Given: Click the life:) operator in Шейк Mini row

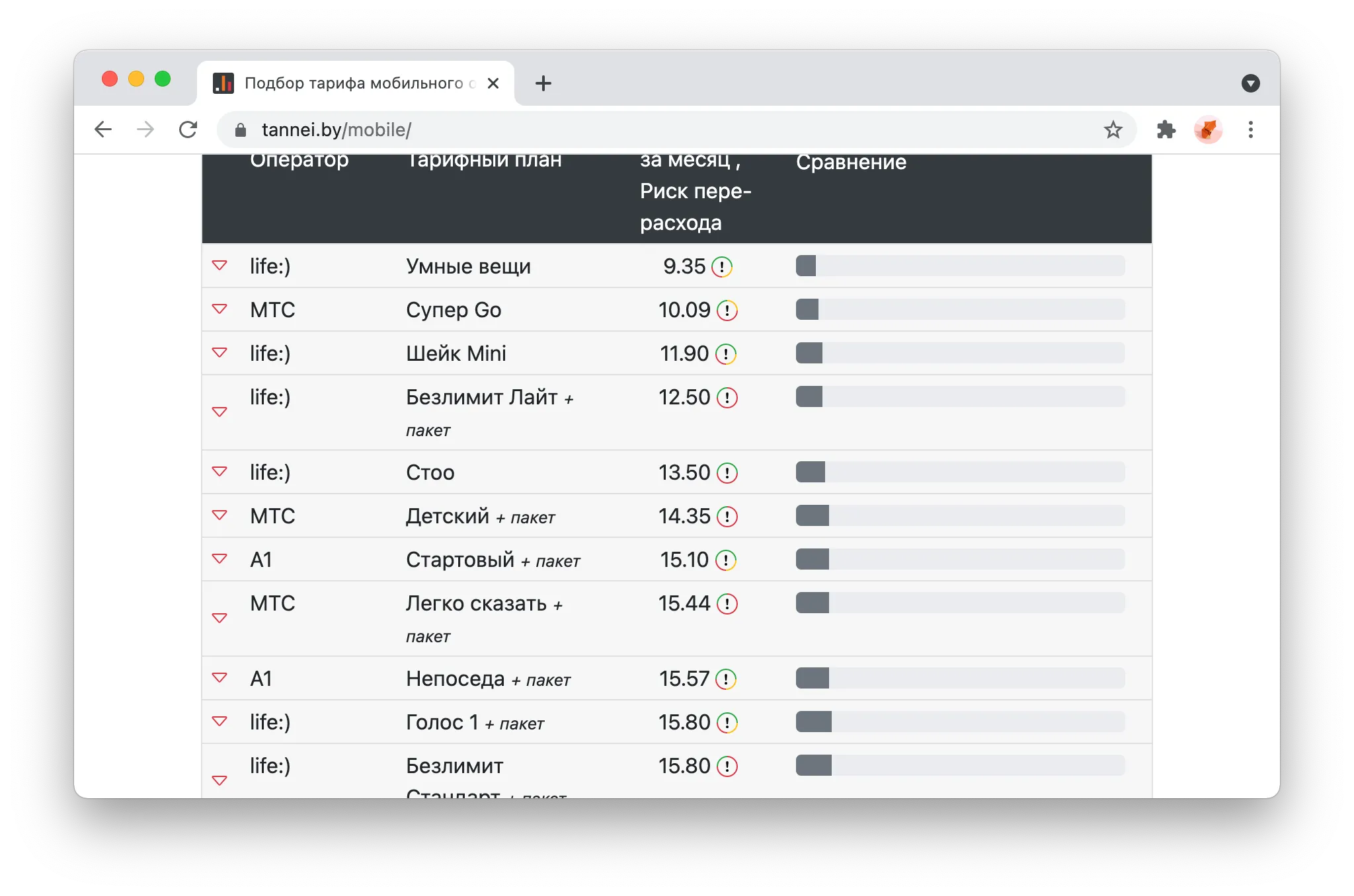Looking at the screenshot, I should pos(270,354).
